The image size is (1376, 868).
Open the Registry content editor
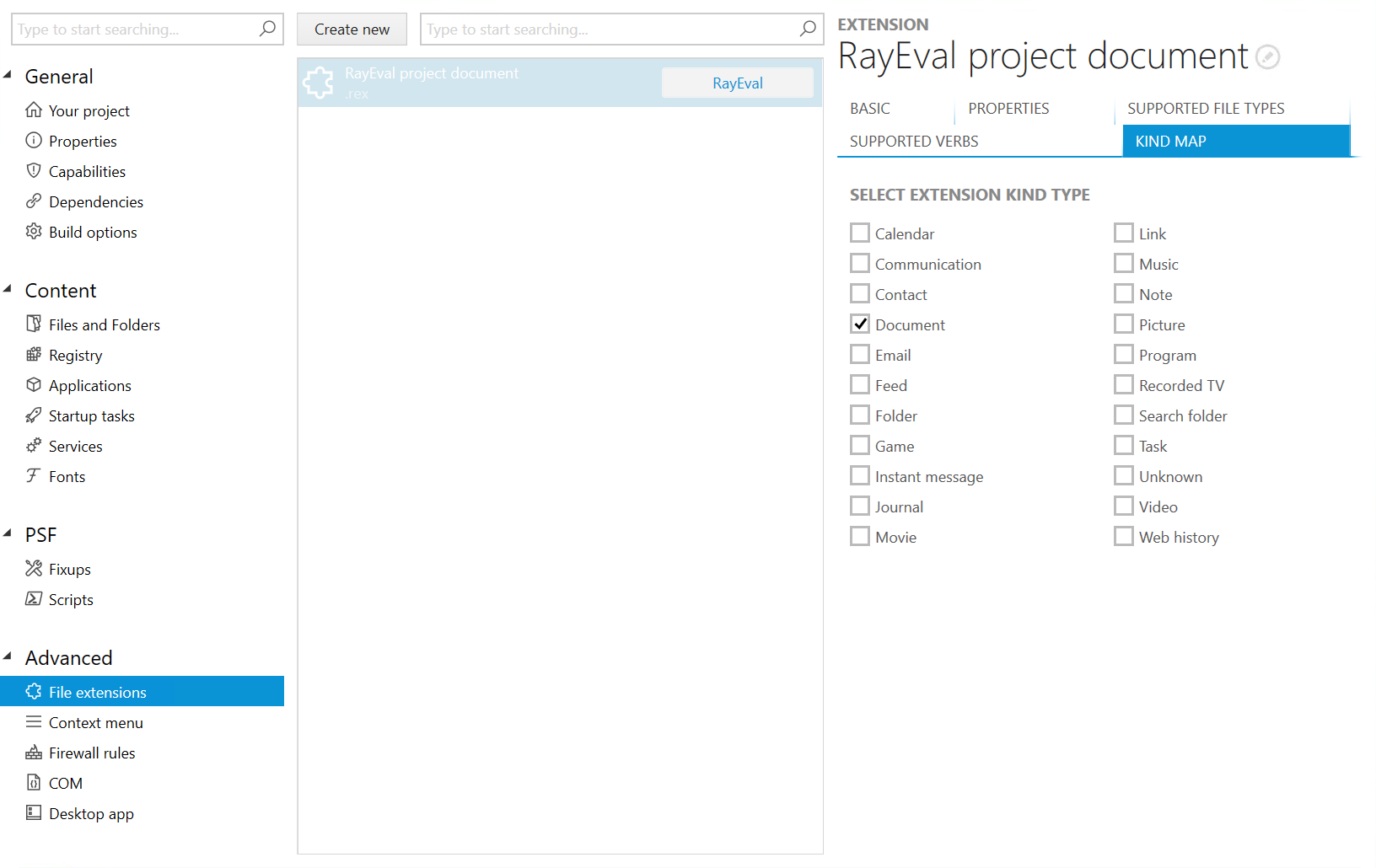click(x=75, y=355)
